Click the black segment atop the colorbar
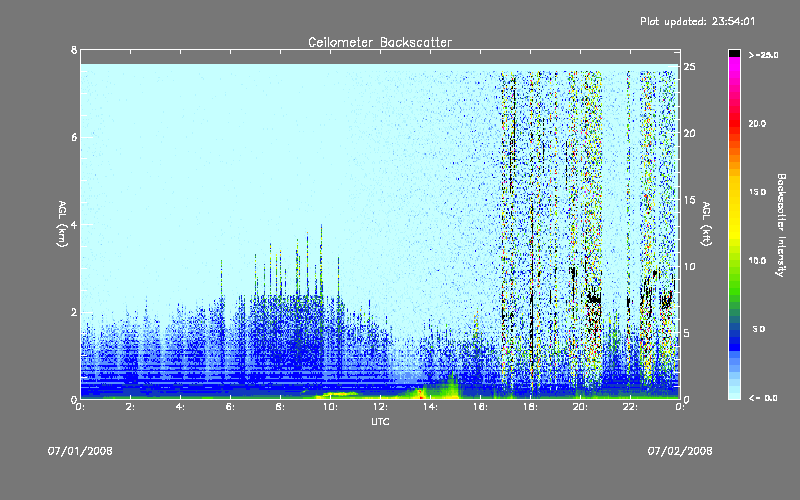 (x=734, y=53)
